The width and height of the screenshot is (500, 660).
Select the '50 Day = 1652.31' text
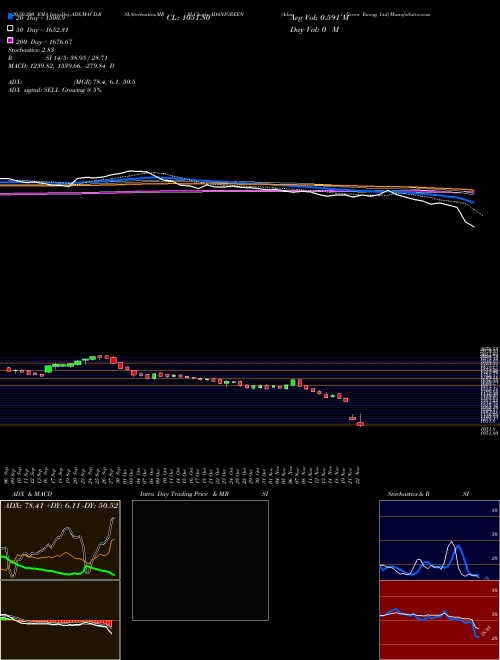click(x=43, y=30)
